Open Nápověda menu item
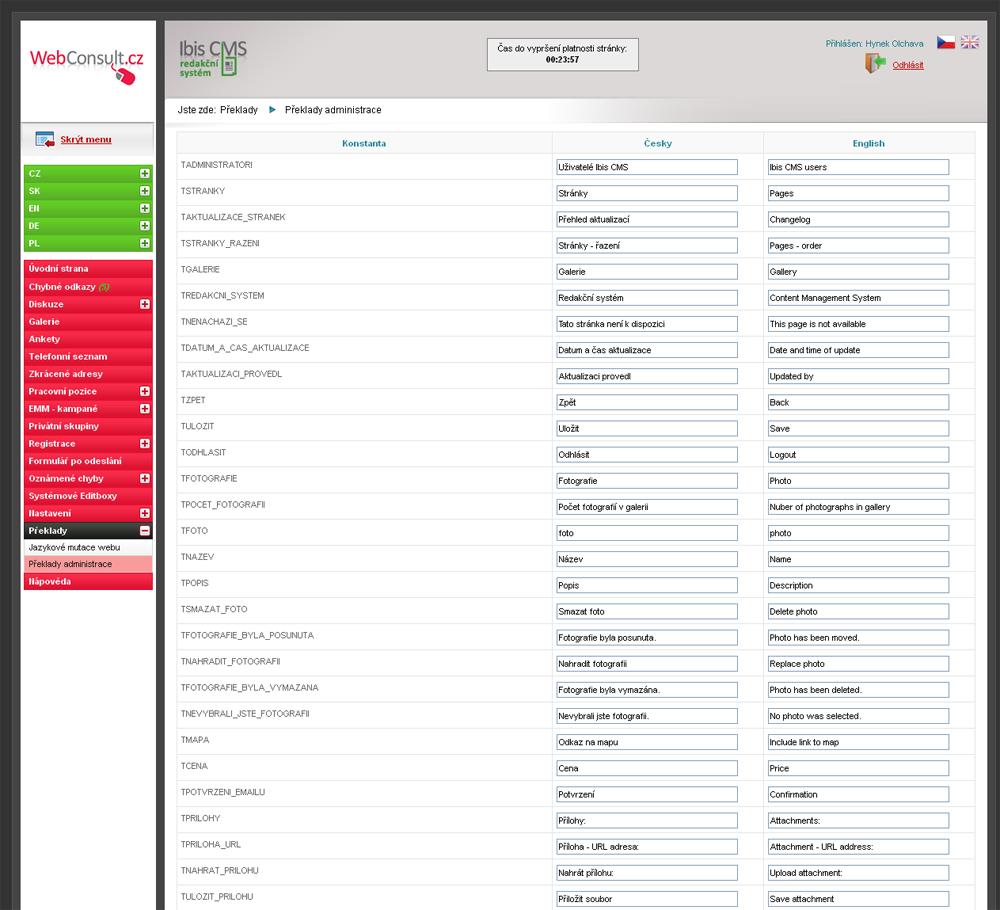 88,582
